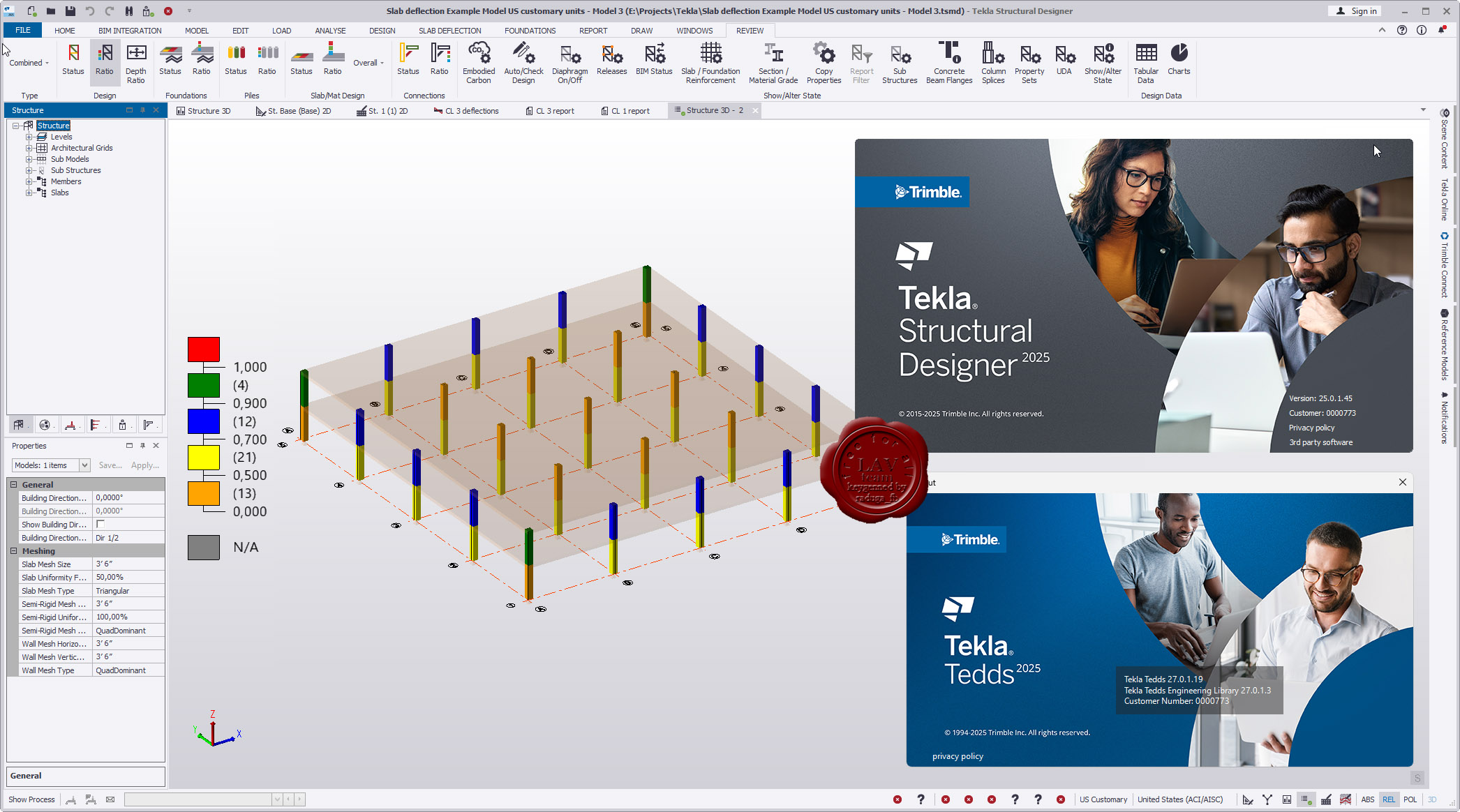Screen dimensions: 1460x812
Task: Open Auto/Check Design tool
Action: [523, 63]
